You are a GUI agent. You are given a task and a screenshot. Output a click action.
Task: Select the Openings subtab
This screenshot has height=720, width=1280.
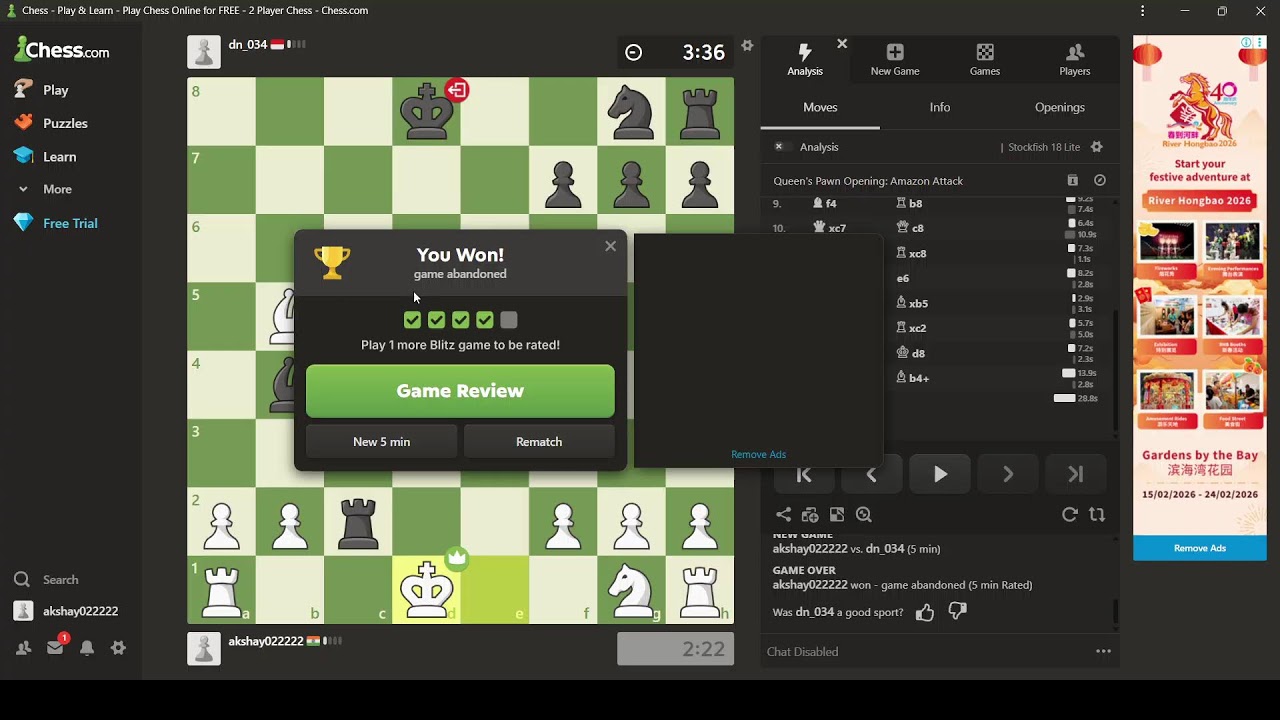[x=1060, y=108]
